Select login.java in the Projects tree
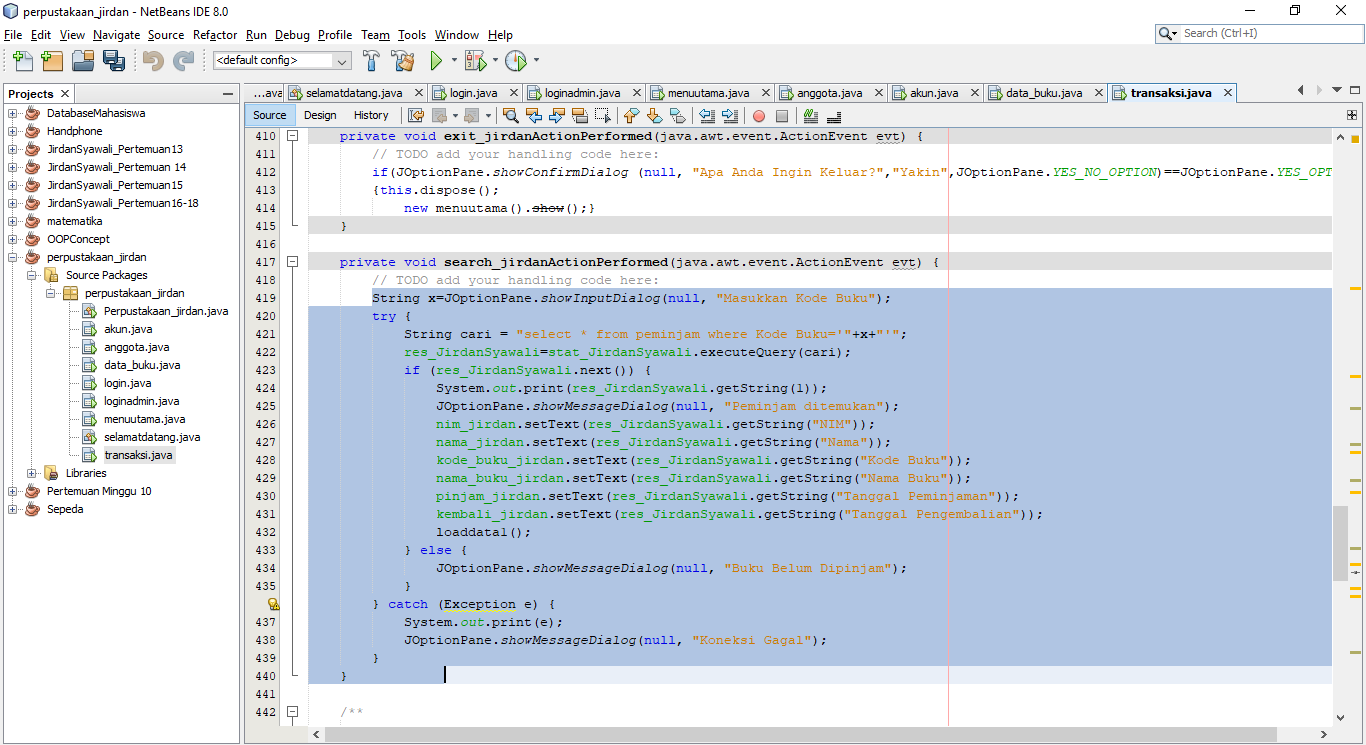Viewport: 1366px width, 745px height. [127, 382]
